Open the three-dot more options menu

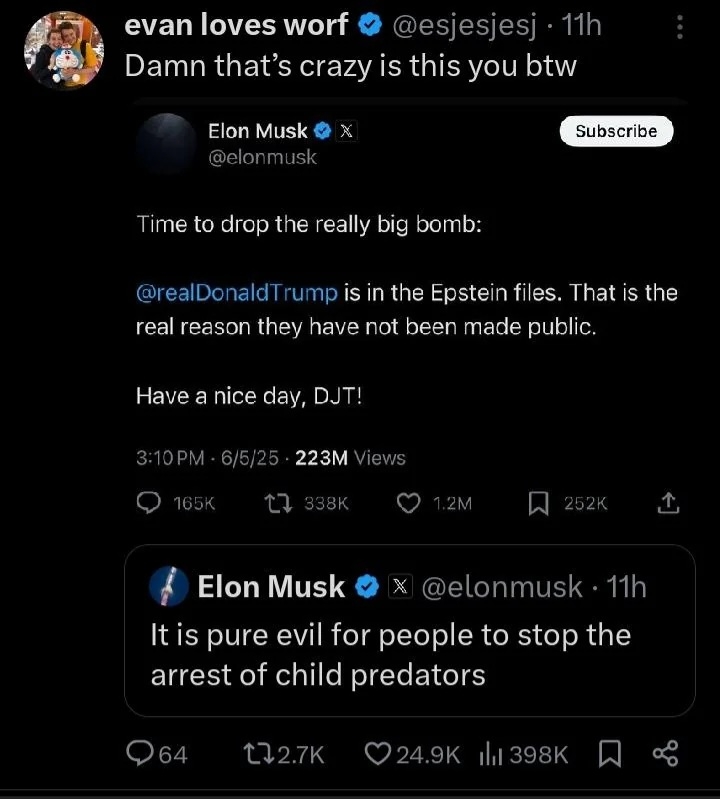pos(681,27)
